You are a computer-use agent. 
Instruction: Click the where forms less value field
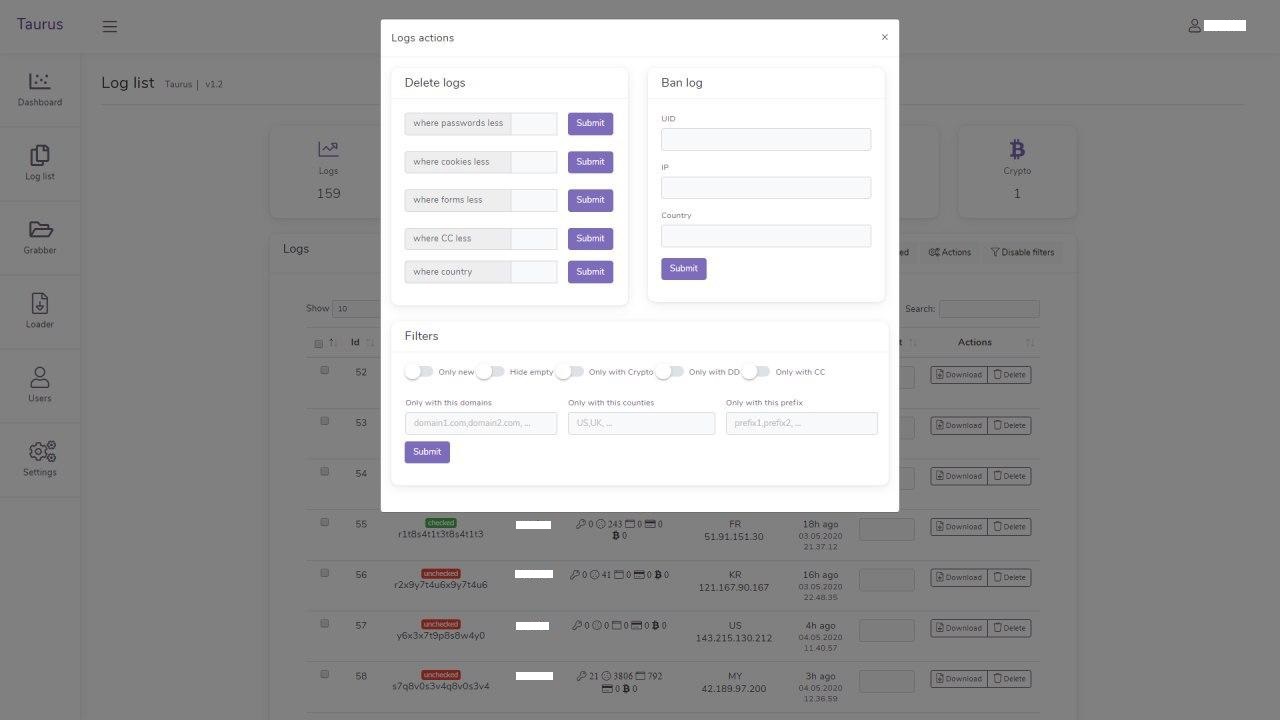tap(534, 200)
